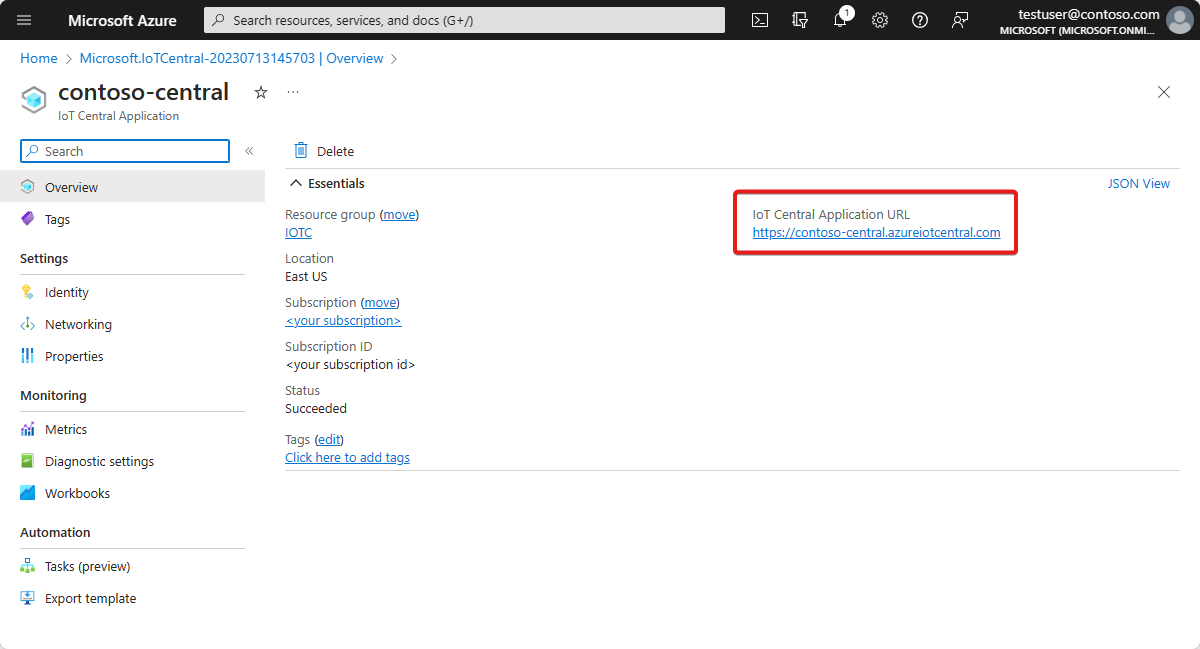Open the Azure Cloud Shell
The width and height of the screenshot is (1200, 649).
tap(760, 19)
